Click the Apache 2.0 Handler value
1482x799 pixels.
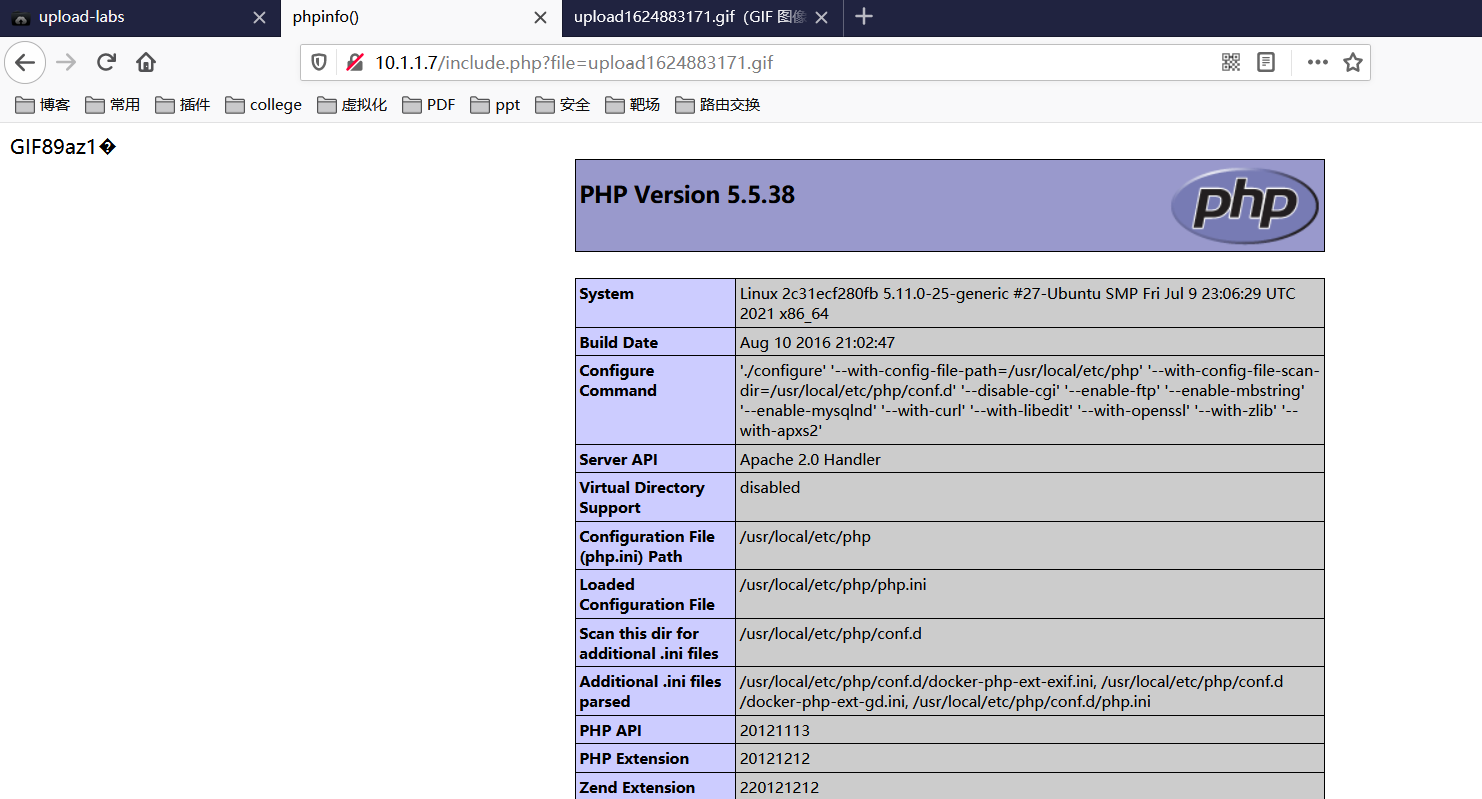pyautogui.click(x=810, y=459)
